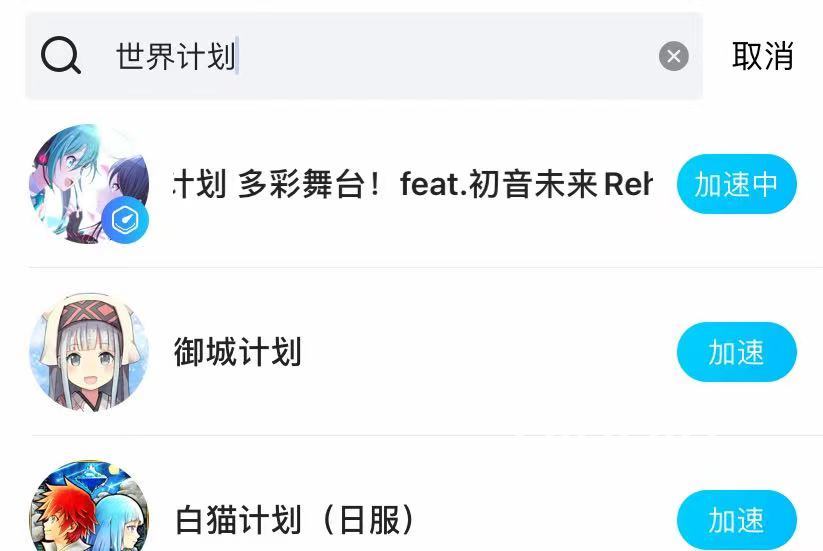This screenshot has width=823, height=551.
Task: Tap the blue hexagon badge on first avatar
Action: 125,221
